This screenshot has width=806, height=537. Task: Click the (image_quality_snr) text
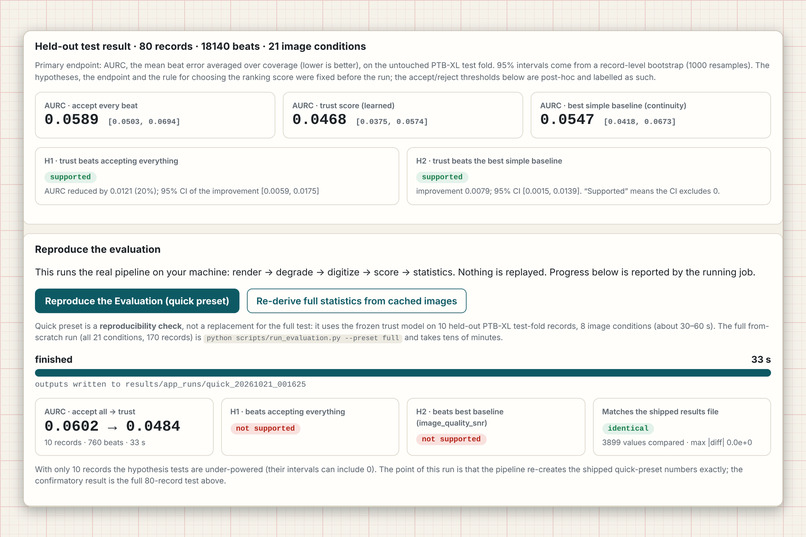coord(451,423)
